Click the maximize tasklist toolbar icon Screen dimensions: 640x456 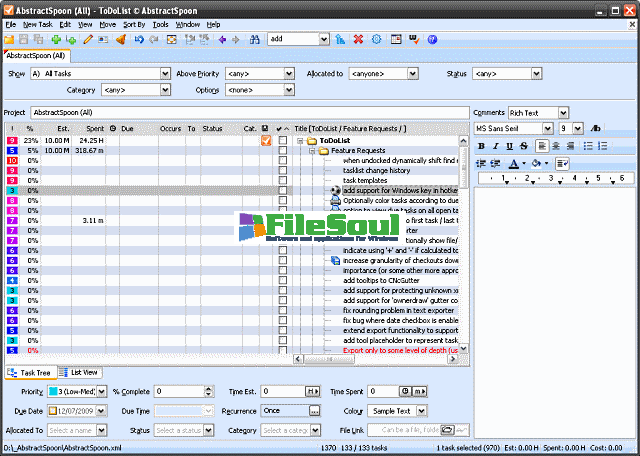(x=172, y=39)
